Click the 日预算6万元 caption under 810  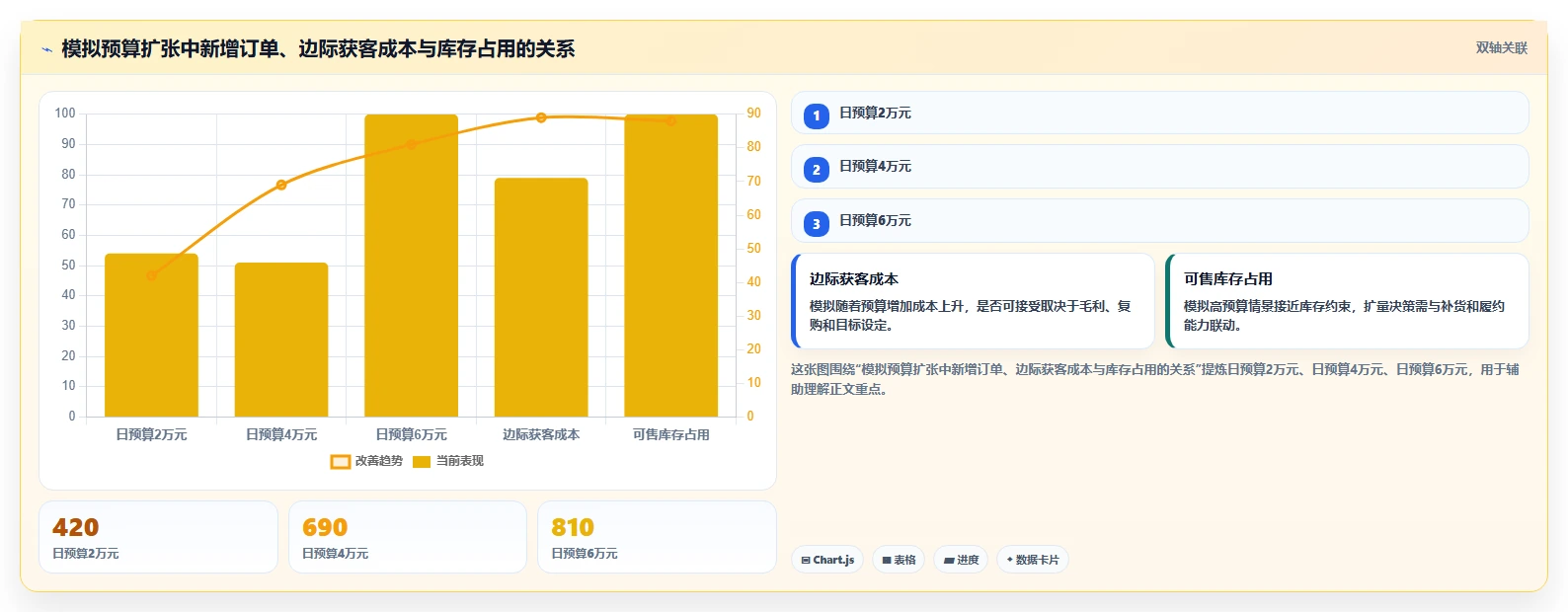tap(585, 554)
